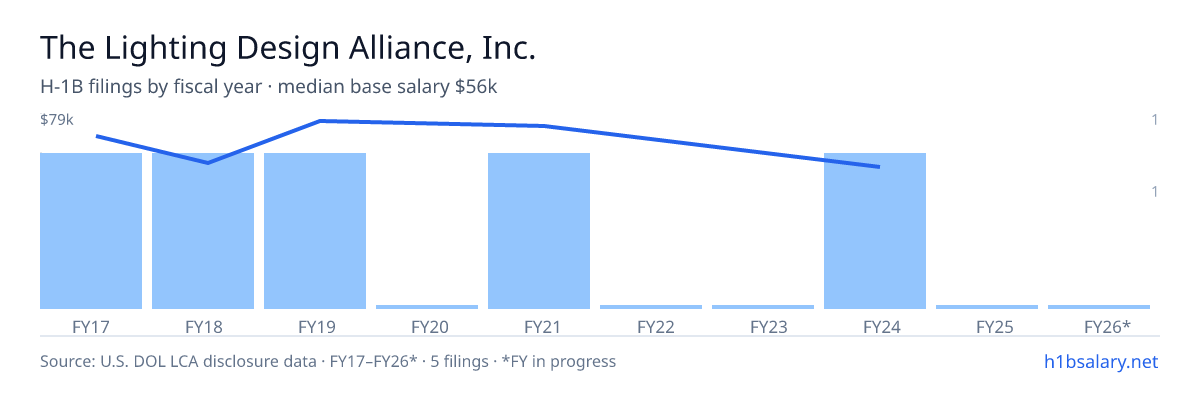Click the FY19 filings bar
This screenshot has width=1200, height=400.
tap(315, 231)
